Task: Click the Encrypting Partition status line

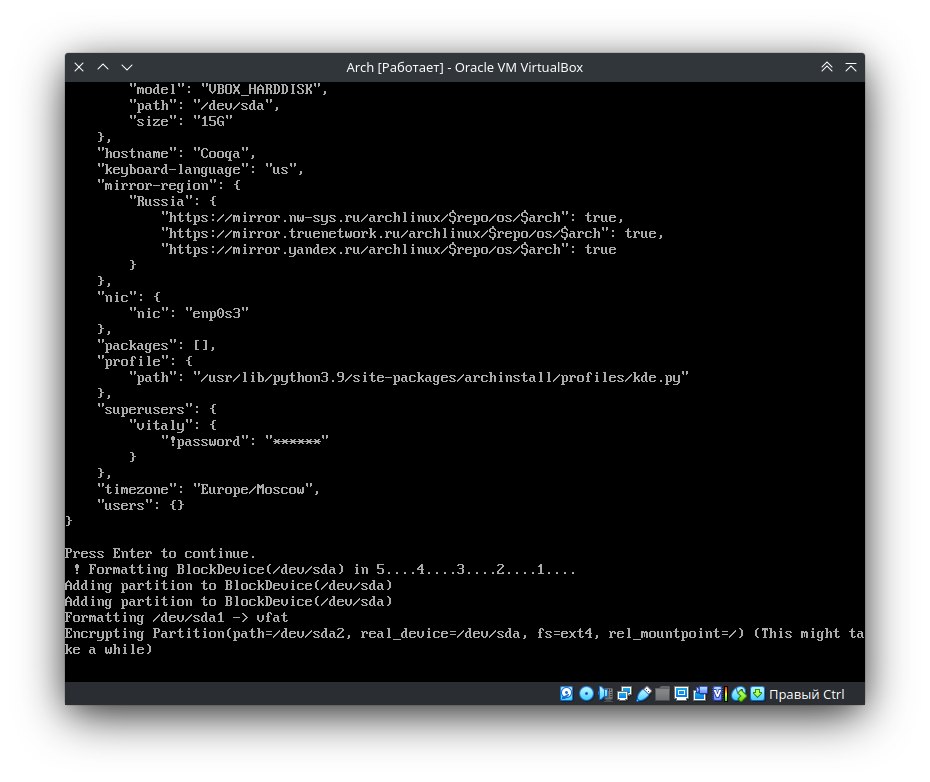Action: coord(464,642)
